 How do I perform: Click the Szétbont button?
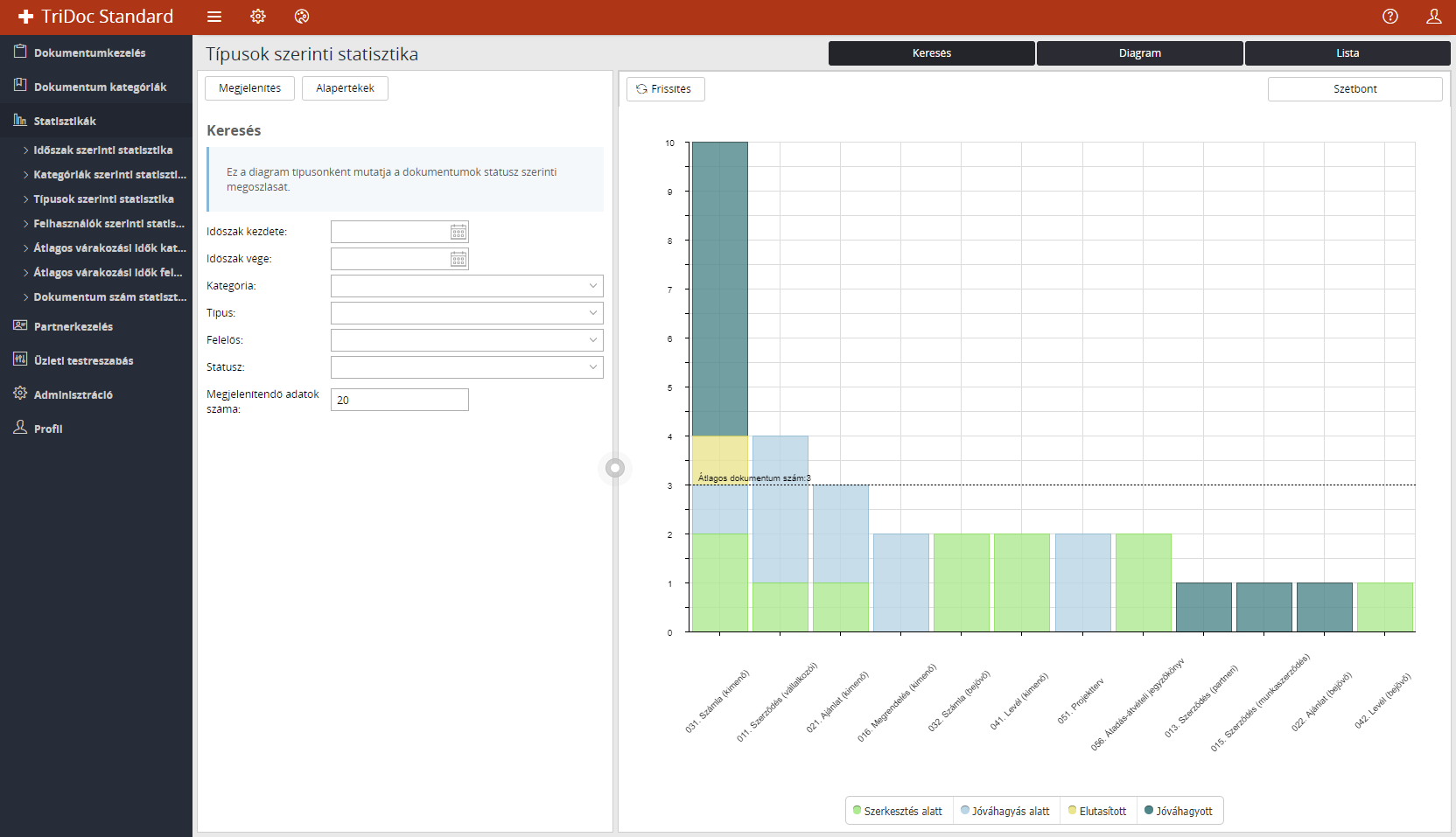pos(1355,89)
